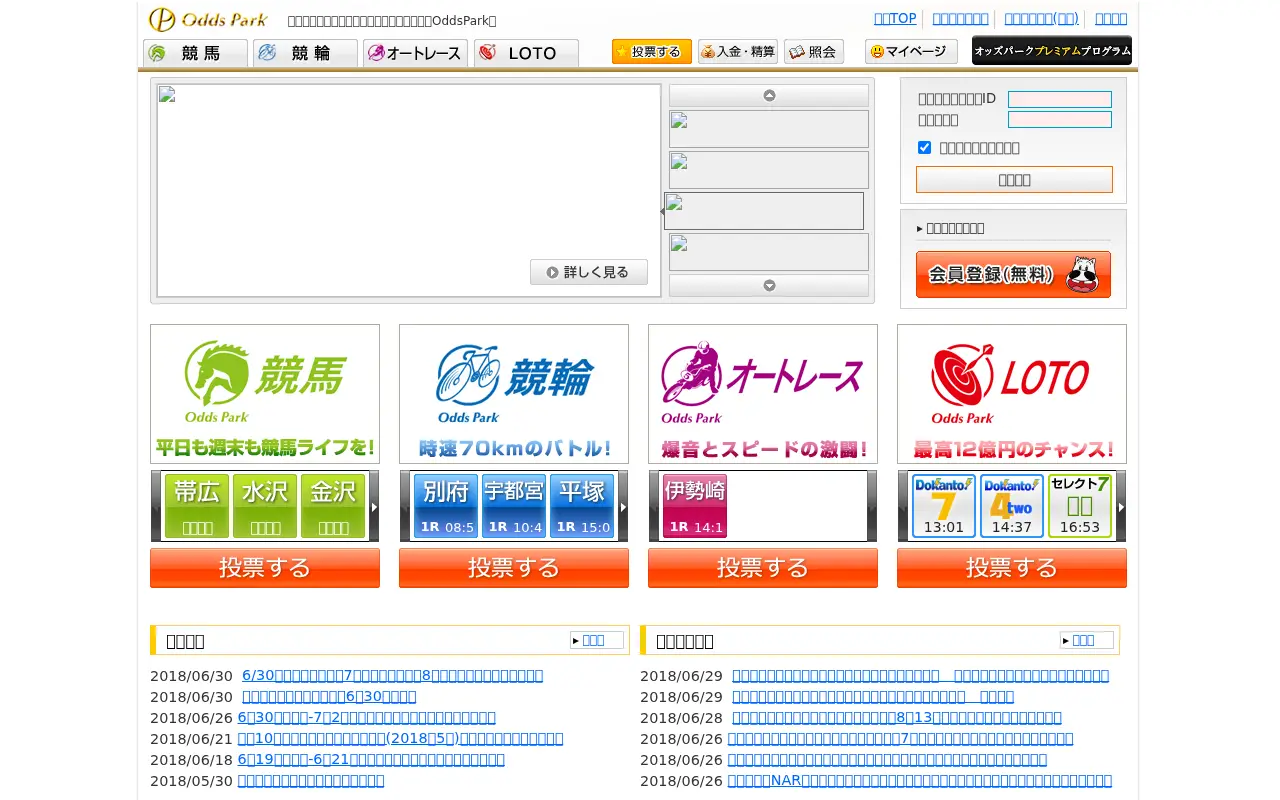Click the Odds Park logo
The height and width of the screenshot is (800, 1280).
[209, 20]
